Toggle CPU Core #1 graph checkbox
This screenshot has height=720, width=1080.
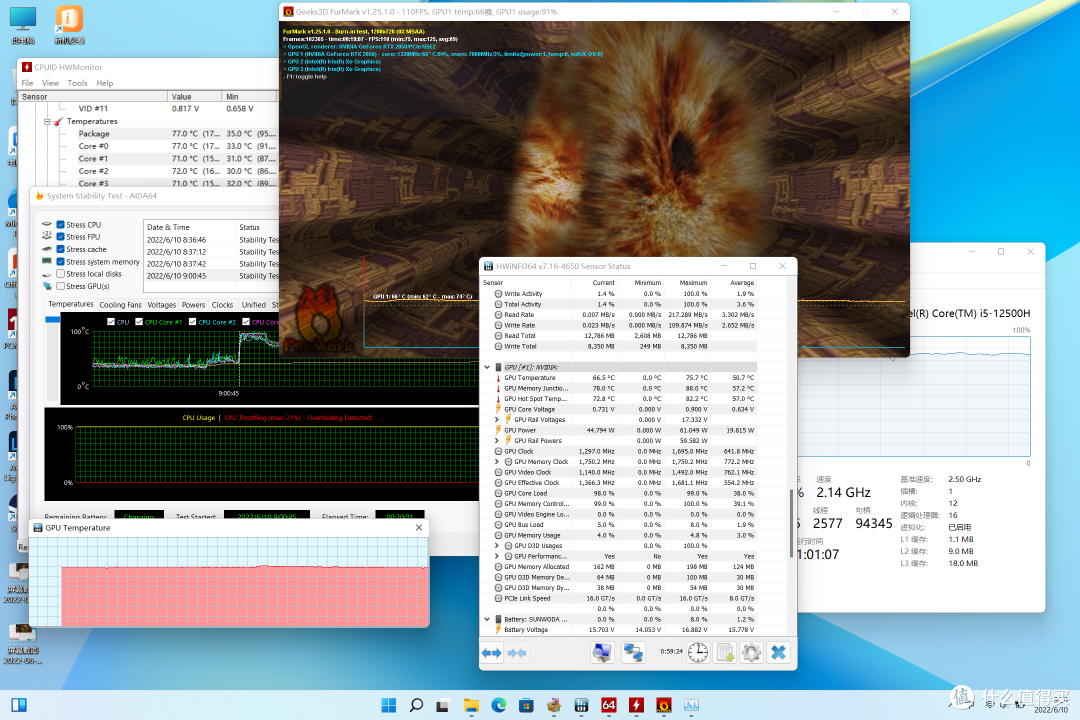point(138,322)
